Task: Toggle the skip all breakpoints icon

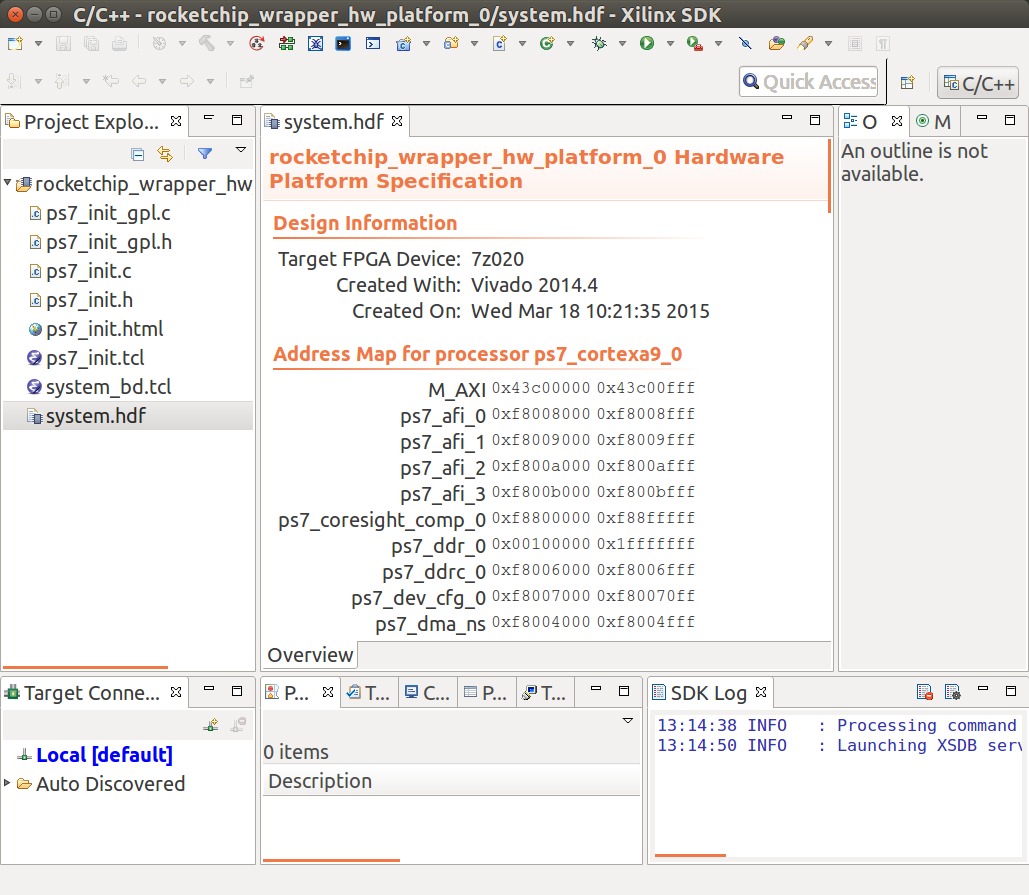Action: click(745, 44)
